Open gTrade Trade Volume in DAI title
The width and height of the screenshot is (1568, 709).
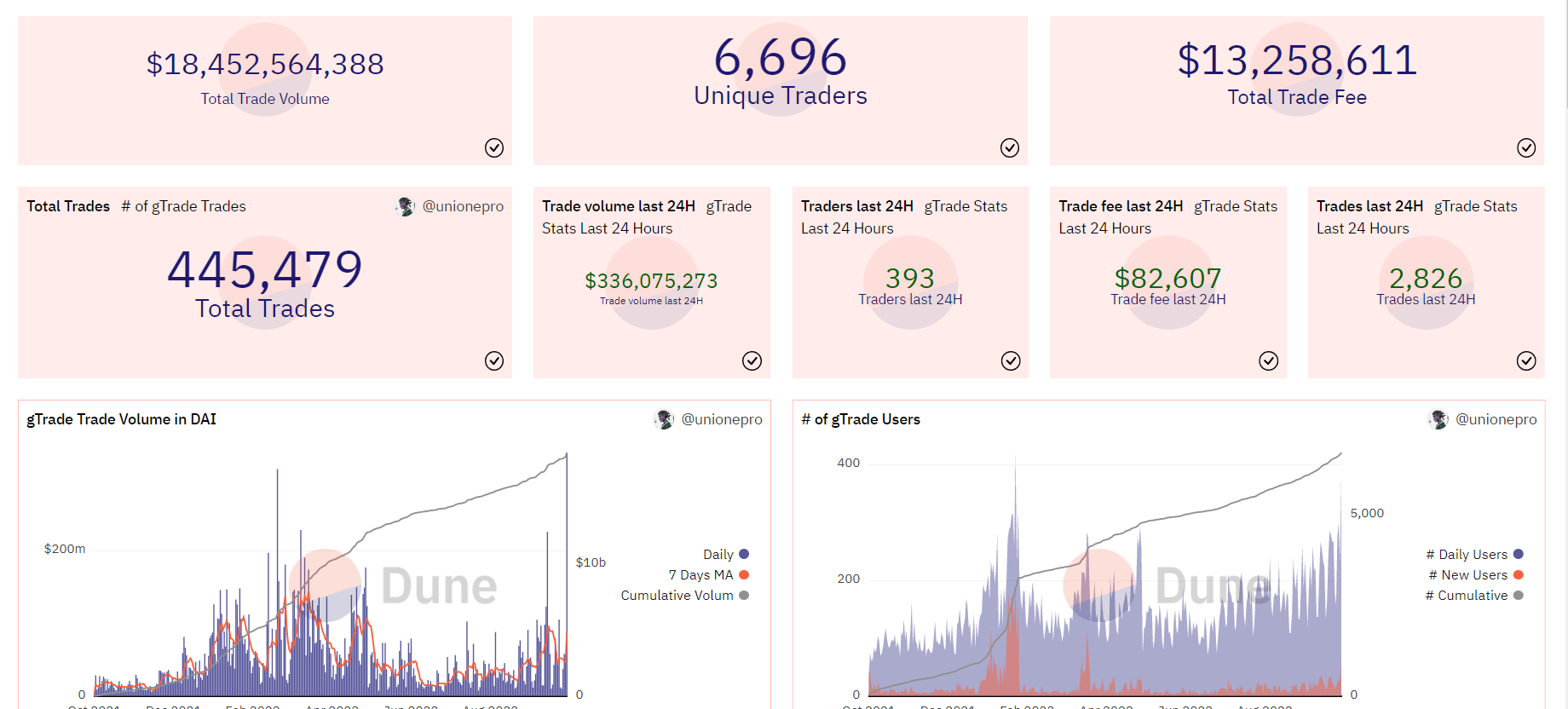[122, 419]
